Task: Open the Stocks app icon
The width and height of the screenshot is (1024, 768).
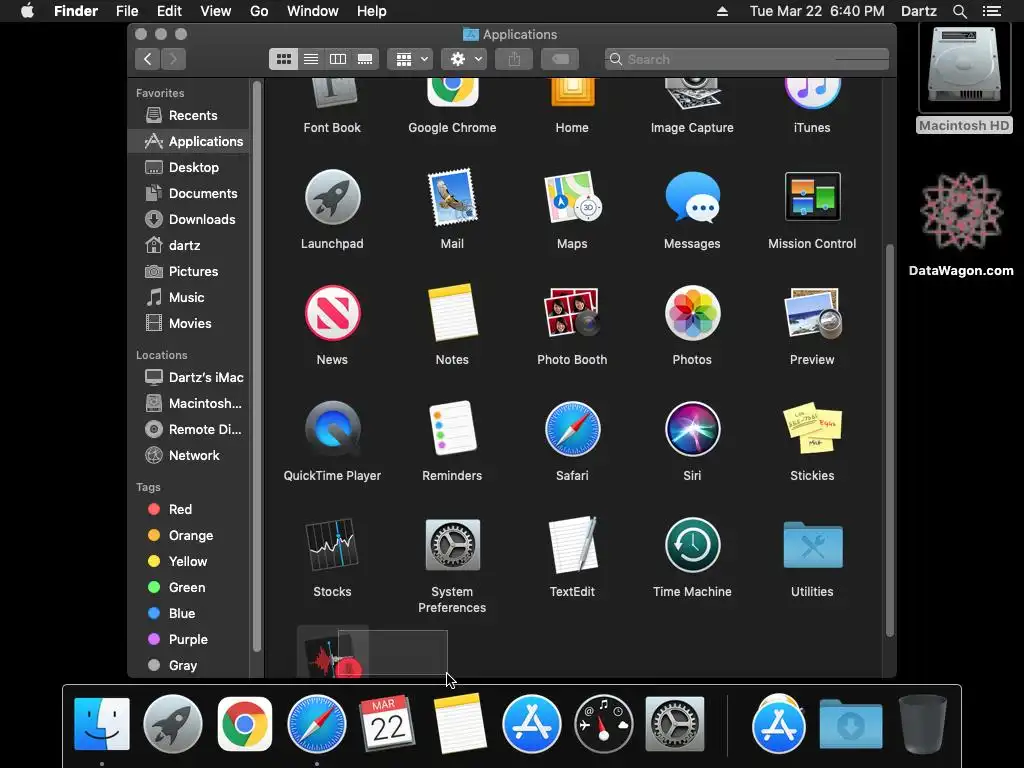Action: [332, 545]
